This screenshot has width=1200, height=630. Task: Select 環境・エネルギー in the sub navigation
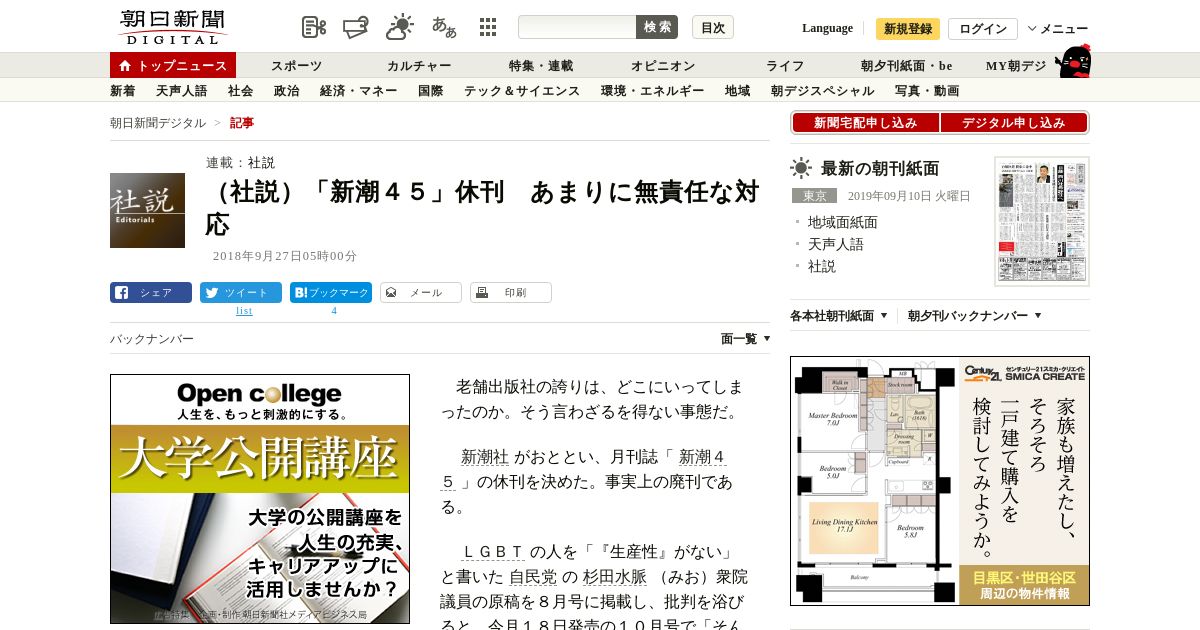[653, 91]
